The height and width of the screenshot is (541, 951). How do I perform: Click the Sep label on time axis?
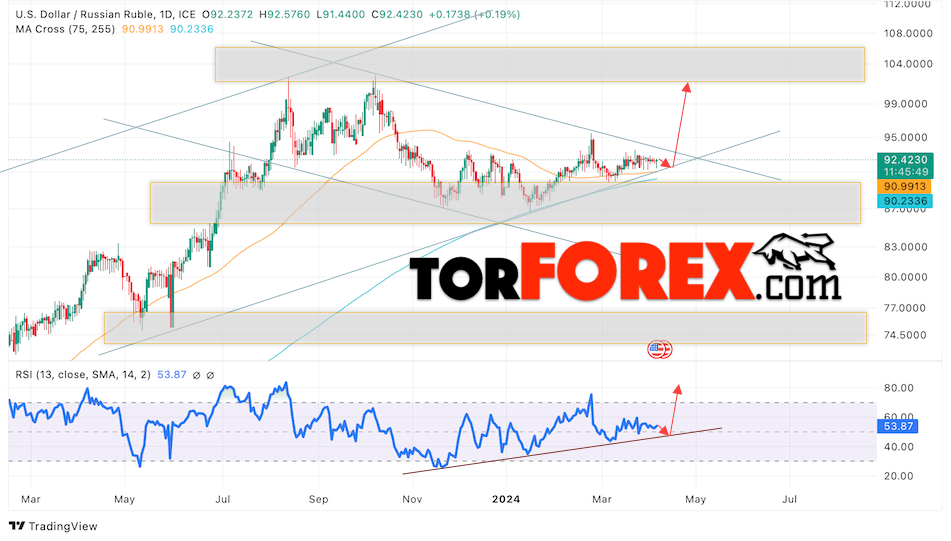pyautogui.click(x=318, y=499)
